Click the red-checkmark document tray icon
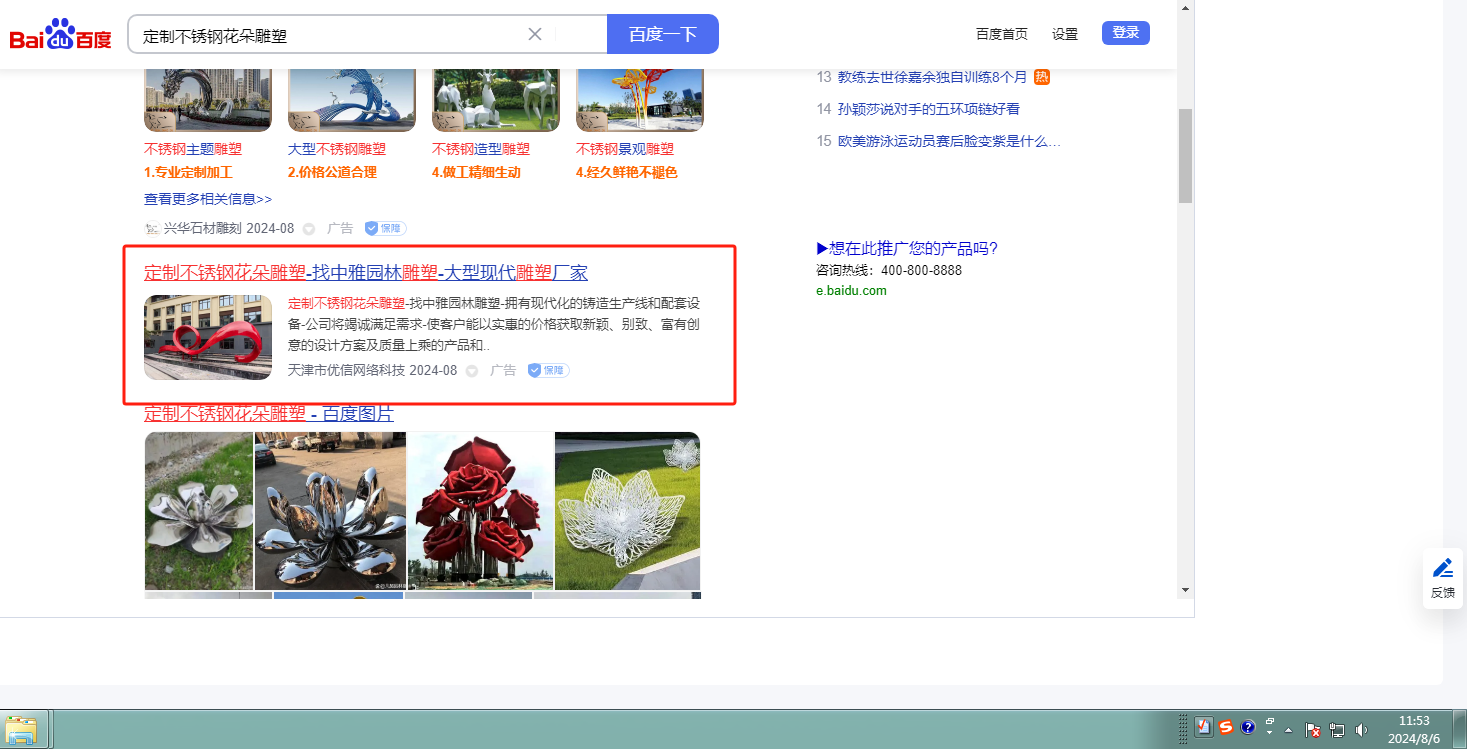 tap(1205, 728)
